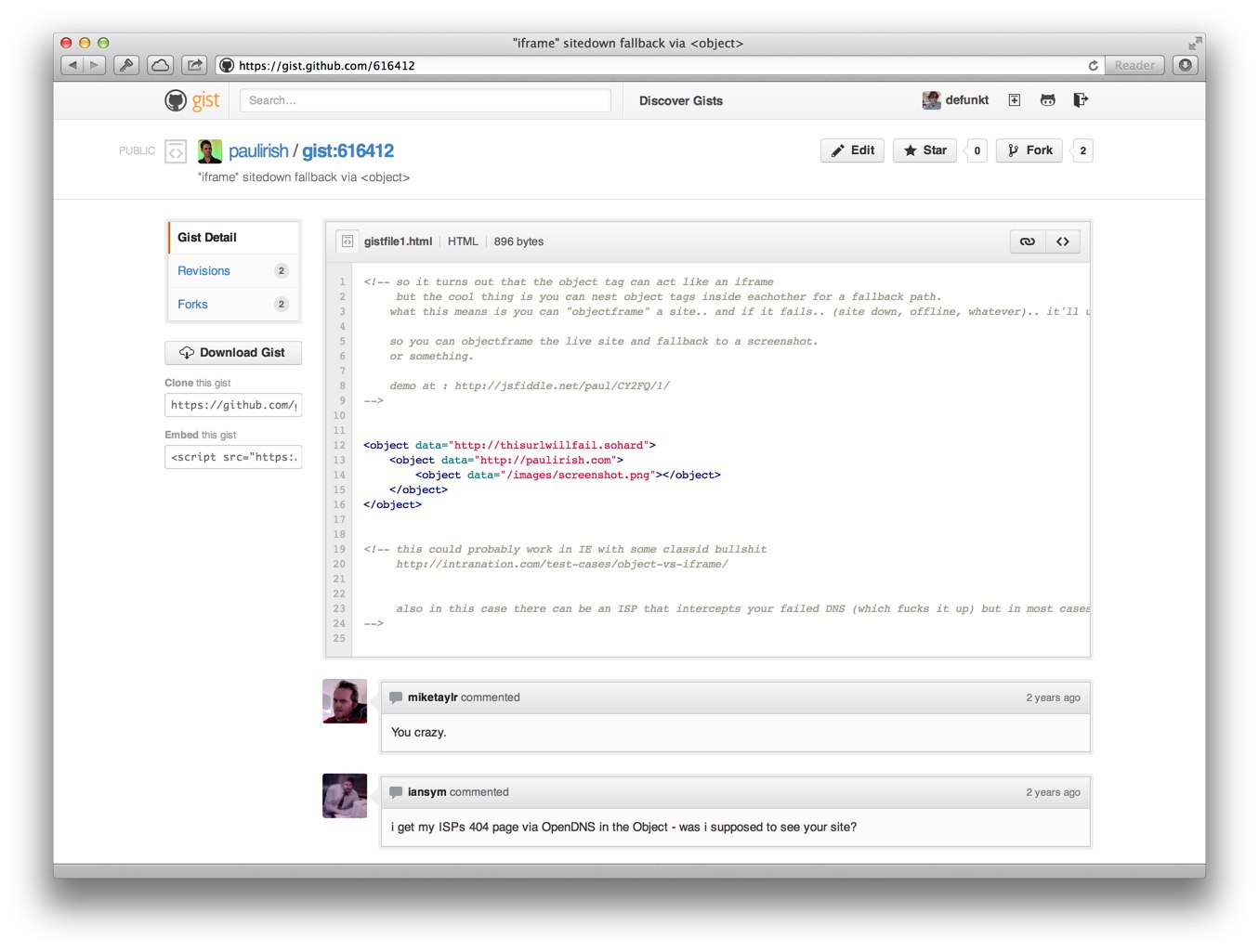Click the Edit button

[852, 150]
